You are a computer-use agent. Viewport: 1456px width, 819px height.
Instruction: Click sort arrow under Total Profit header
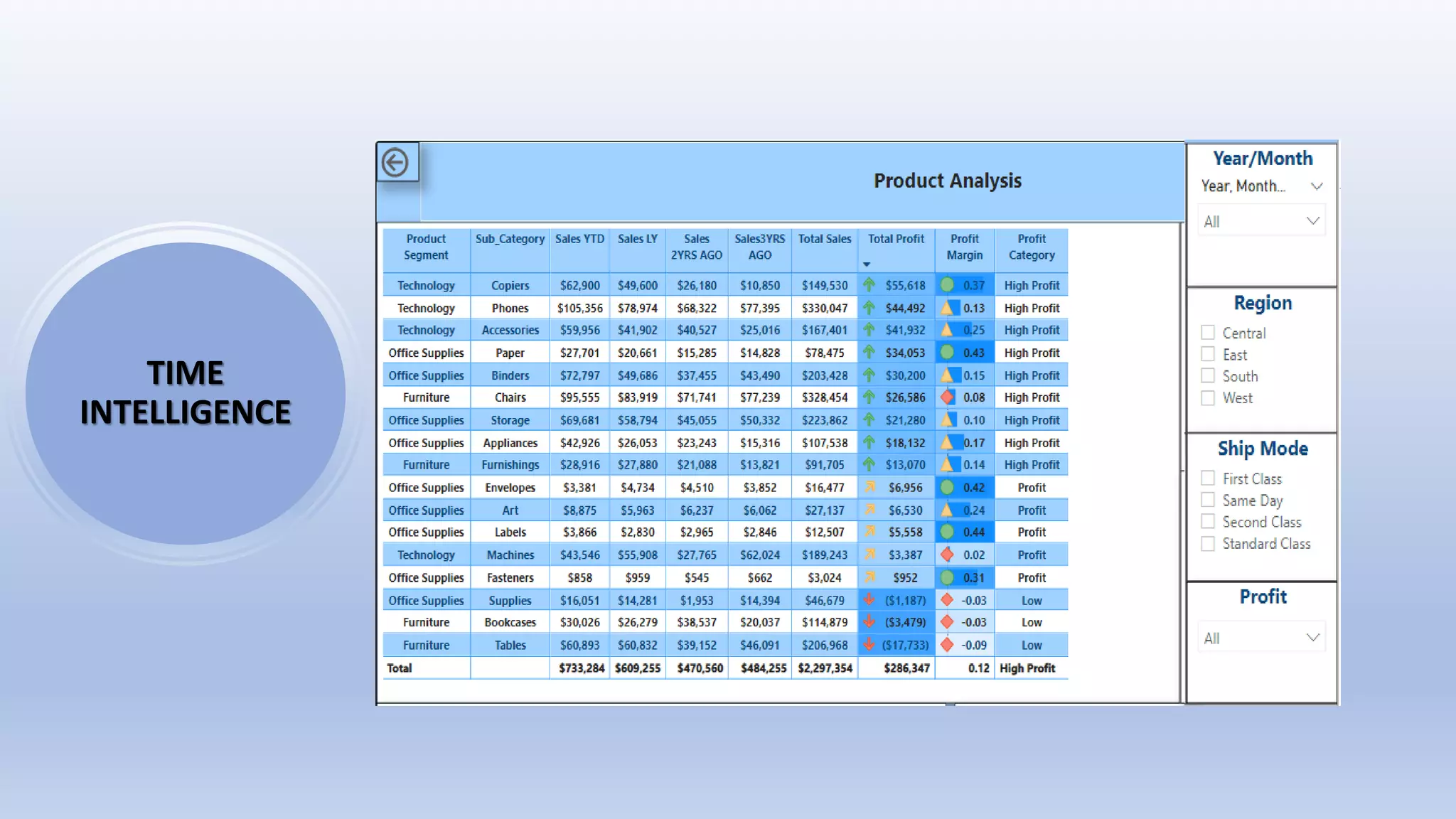coord(867,264)
